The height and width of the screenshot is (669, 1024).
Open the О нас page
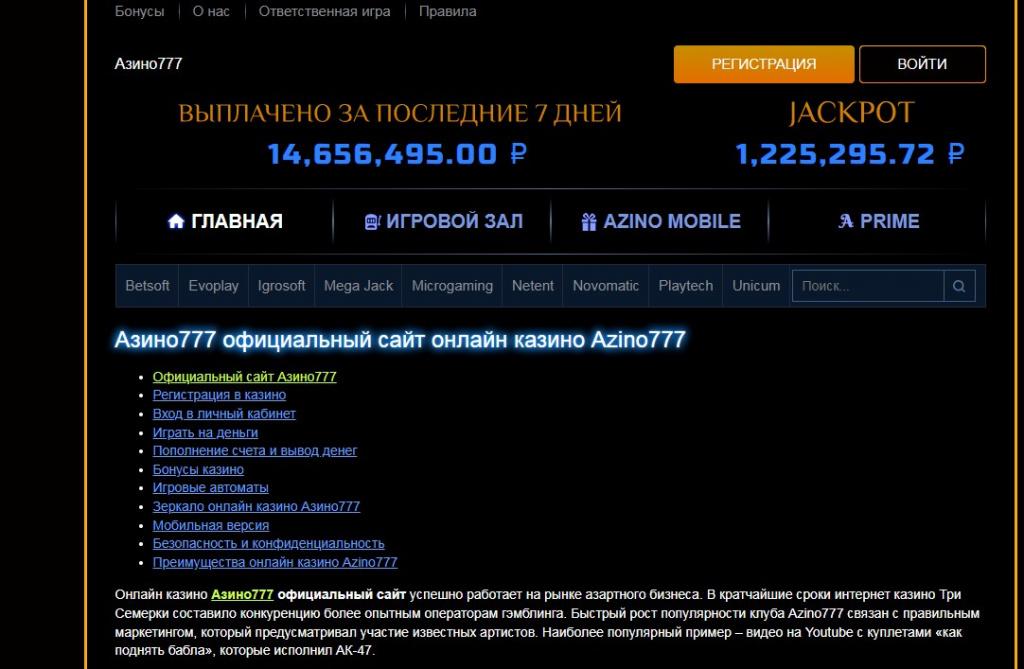pos(211,11)
